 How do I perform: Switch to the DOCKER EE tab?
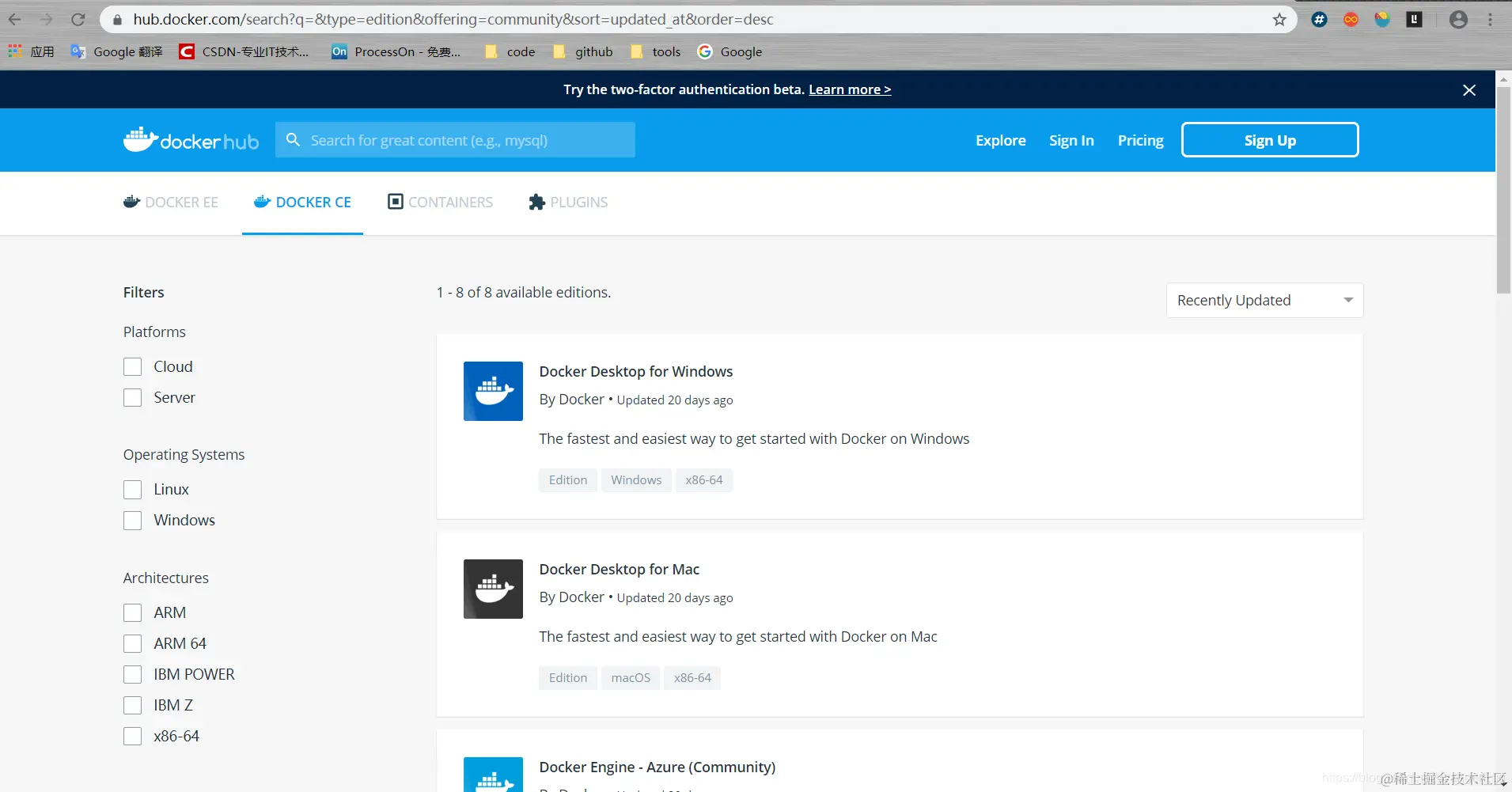pyautogui.click(x=171, y=203)
